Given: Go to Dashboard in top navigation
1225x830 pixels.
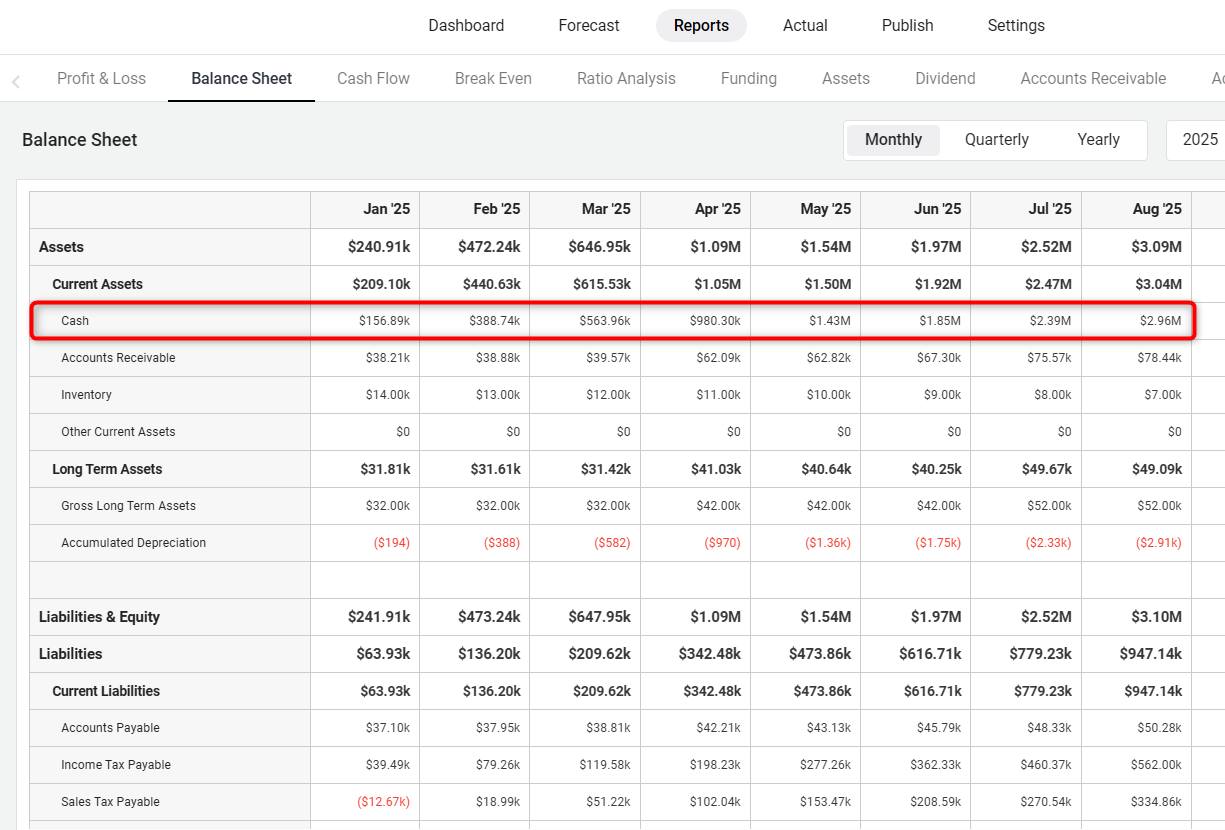Looking at the screenshot, I should 466,26.
